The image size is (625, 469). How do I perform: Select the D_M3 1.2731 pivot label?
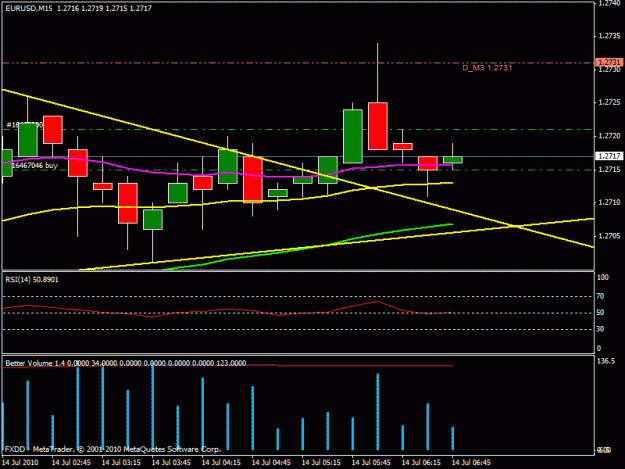click(x=487, y=68)
